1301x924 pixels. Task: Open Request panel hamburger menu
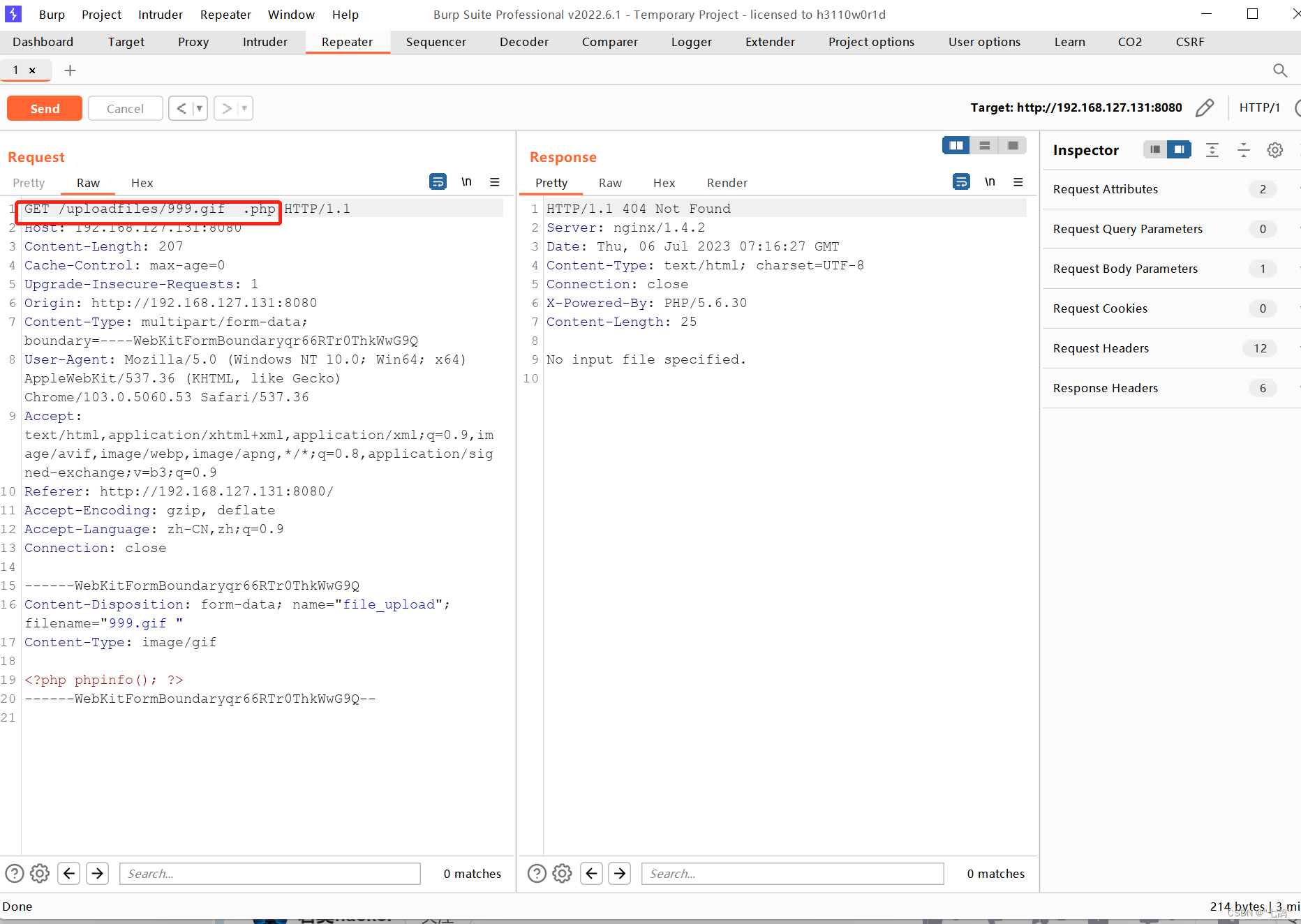click(495, 182)
